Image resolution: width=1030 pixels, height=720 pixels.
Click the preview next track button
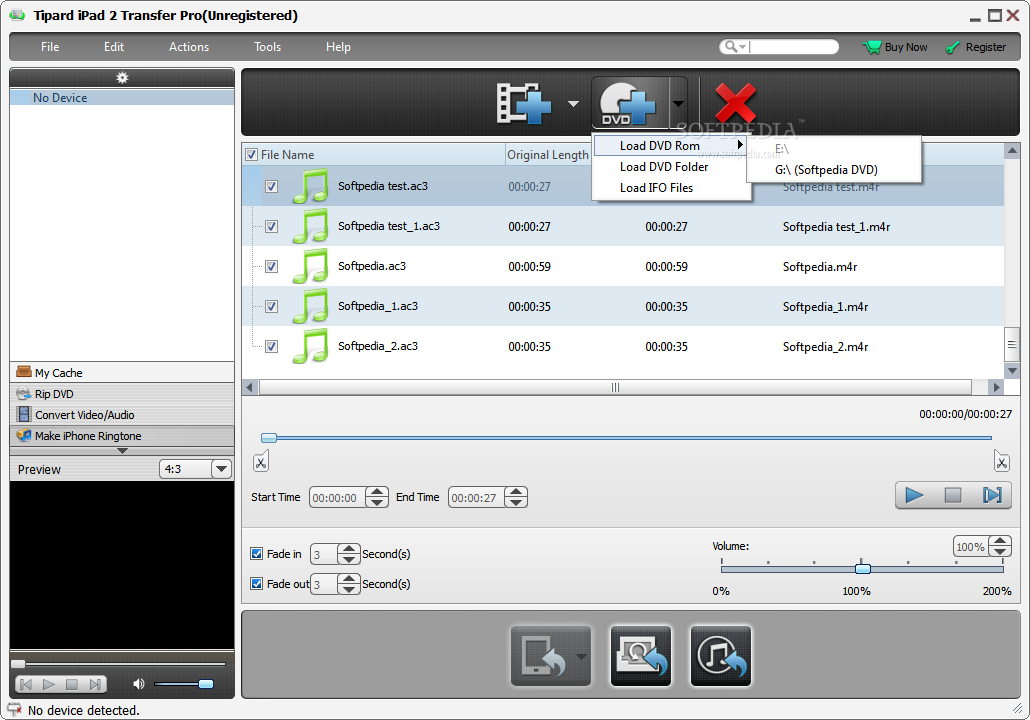pyautogui.click(x=95, y=685)
